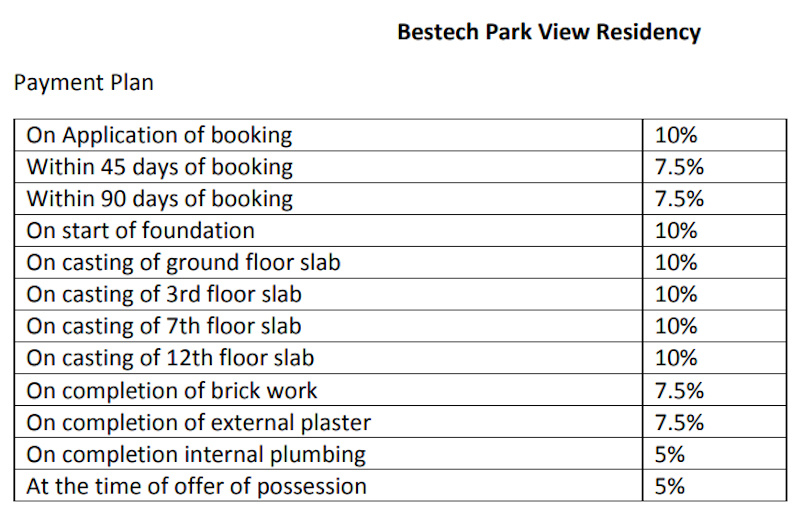This screenshot has width=803, height=529.
Task: Click the 7.5% value for brick work completion
Action: click(x=679, y=390)
